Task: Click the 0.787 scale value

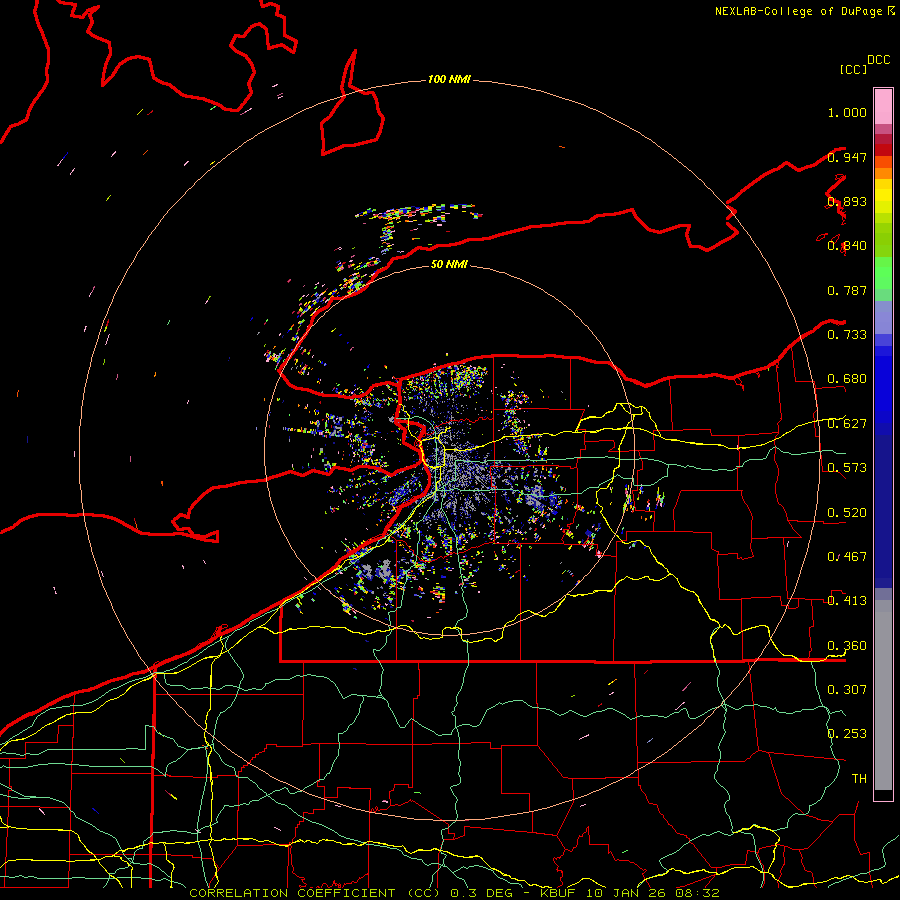Action: point(847,290)
